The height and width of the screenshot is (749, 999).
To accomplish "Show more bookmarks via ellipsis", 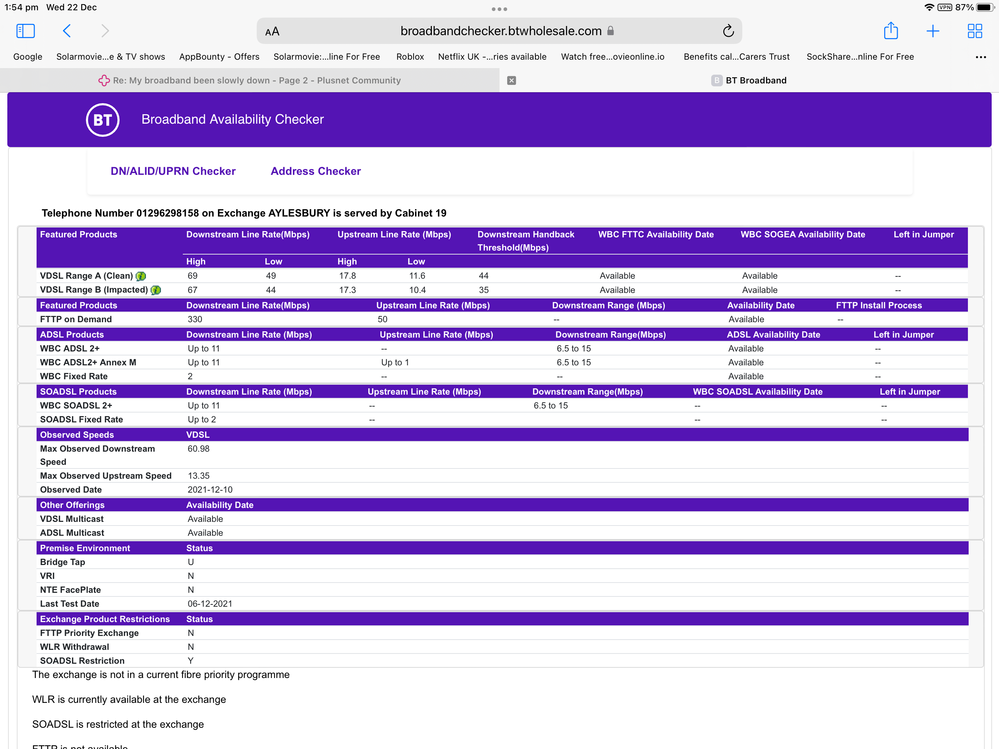I will [x=980, y=57].
